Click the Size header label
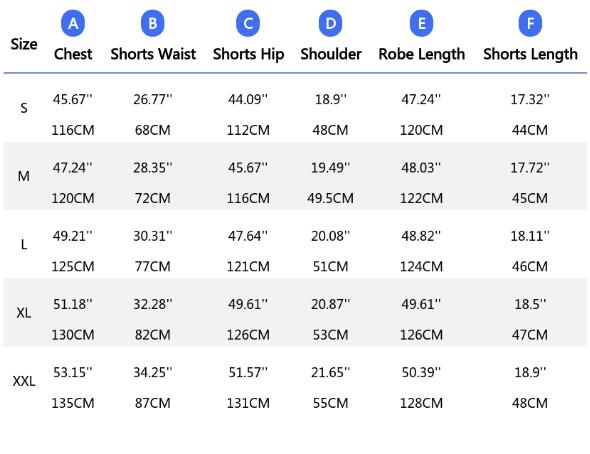This screenshot has height=454, width=590. click(24, 44)
